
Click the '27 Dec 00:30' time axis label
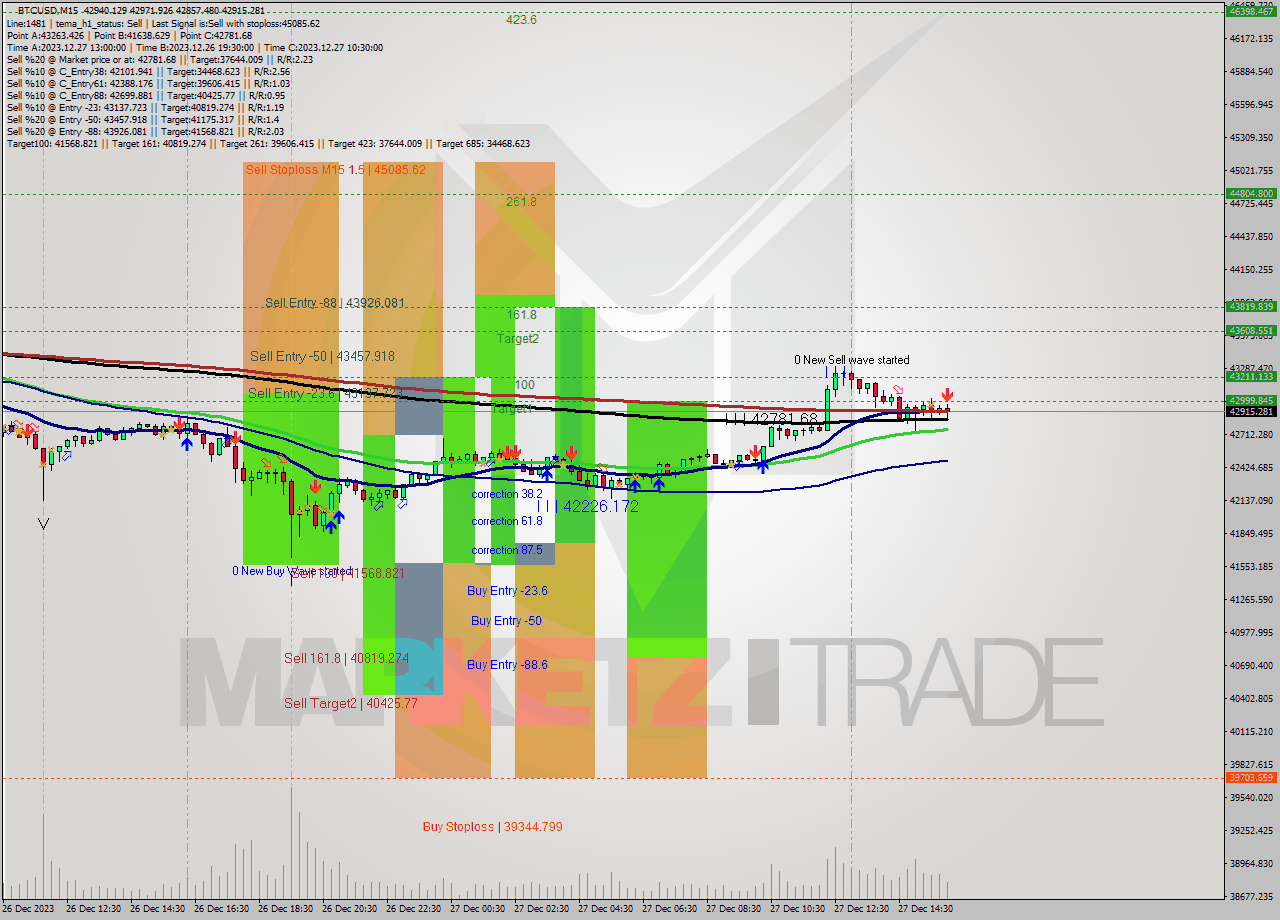478,909
